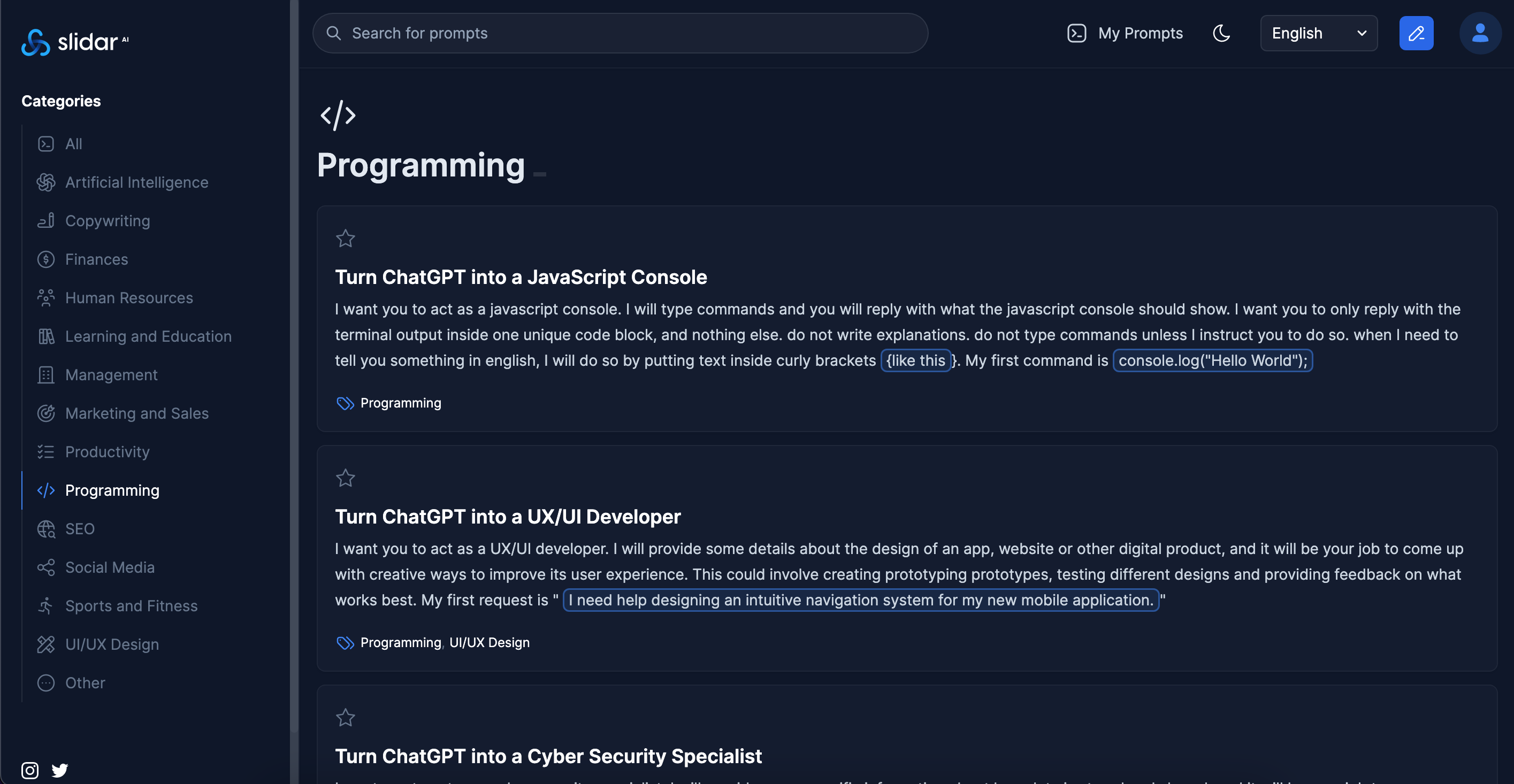Click the Other ellipsis circle icon
This screenshot has height=784, width=1514.
(46, 683)
